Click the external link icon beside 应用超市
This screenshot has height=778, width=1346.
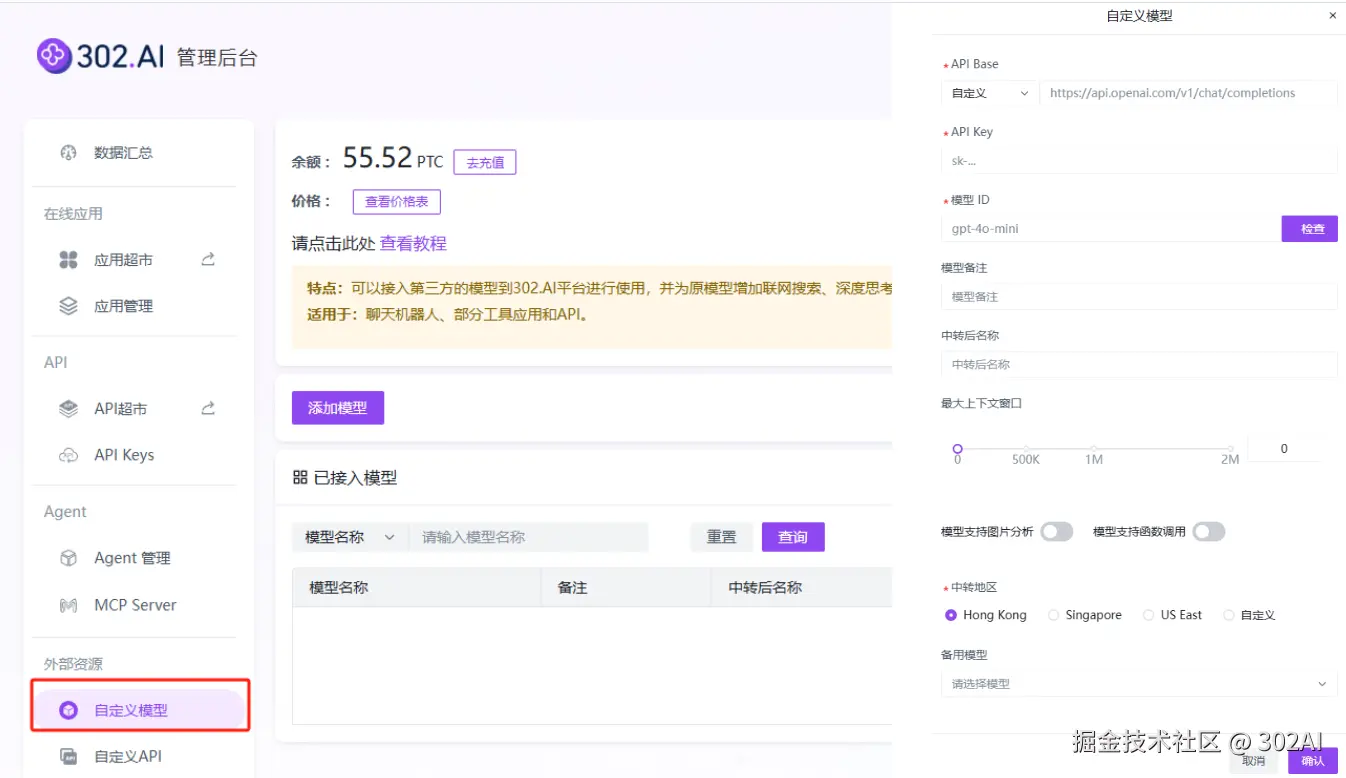pos(207,259)
